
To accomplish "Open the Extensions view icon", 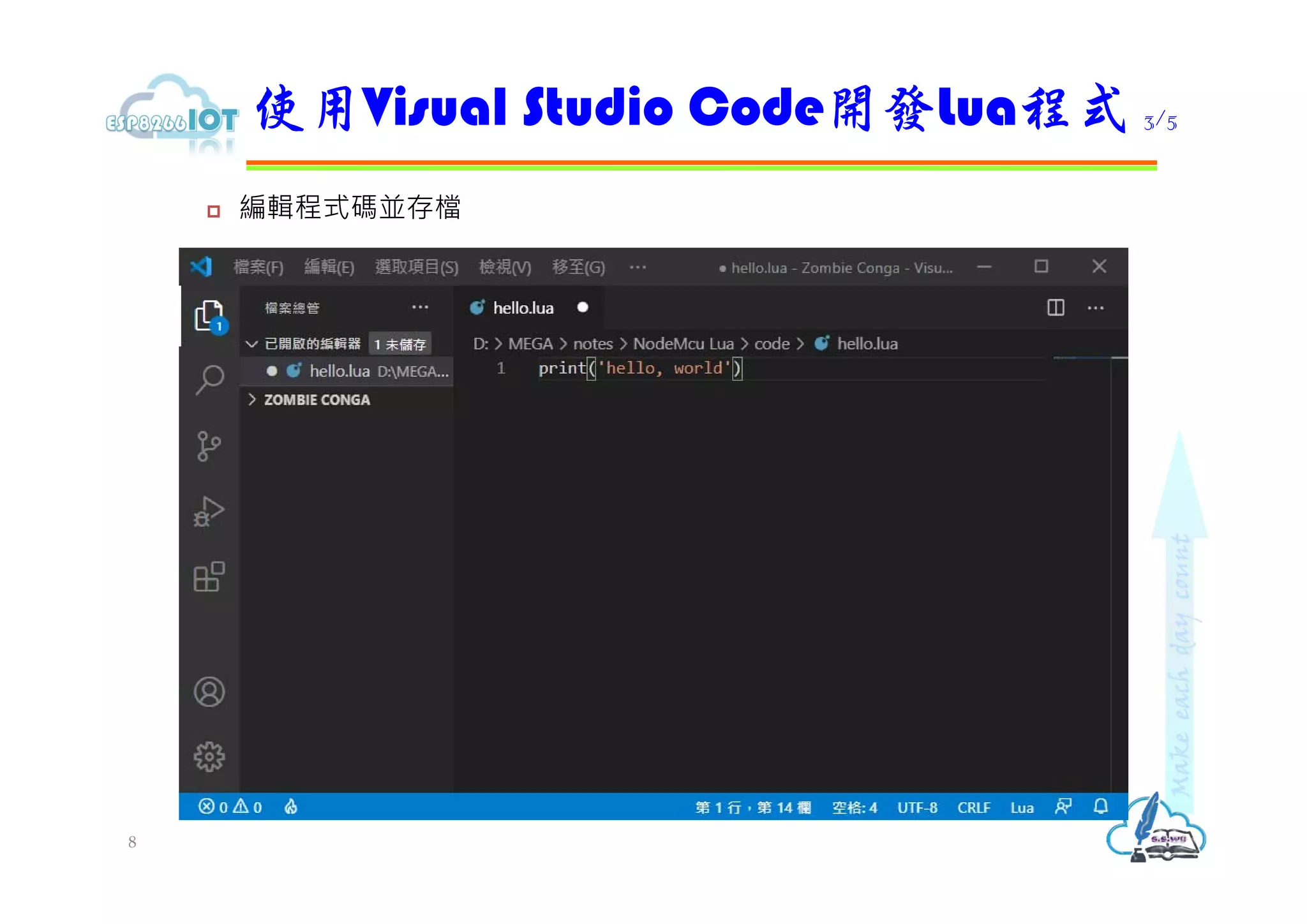I will point(209,577).
